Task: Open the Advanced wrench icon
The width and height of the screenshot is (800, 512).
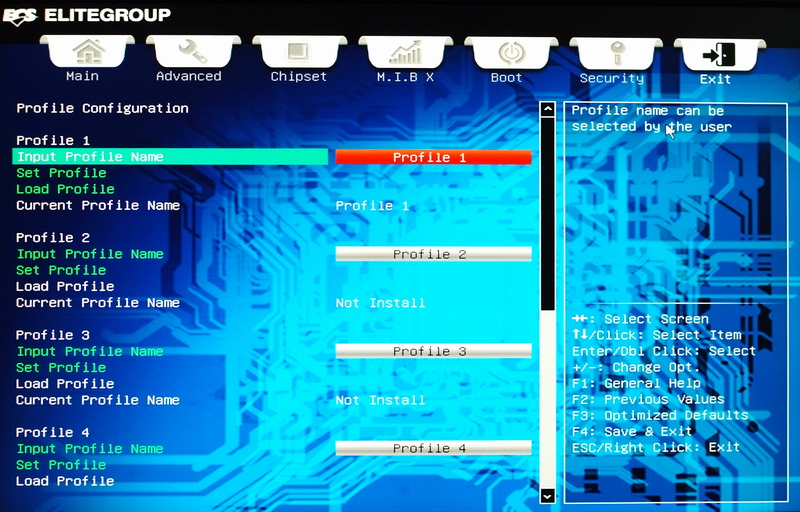Action: click(x=193, y=51)
